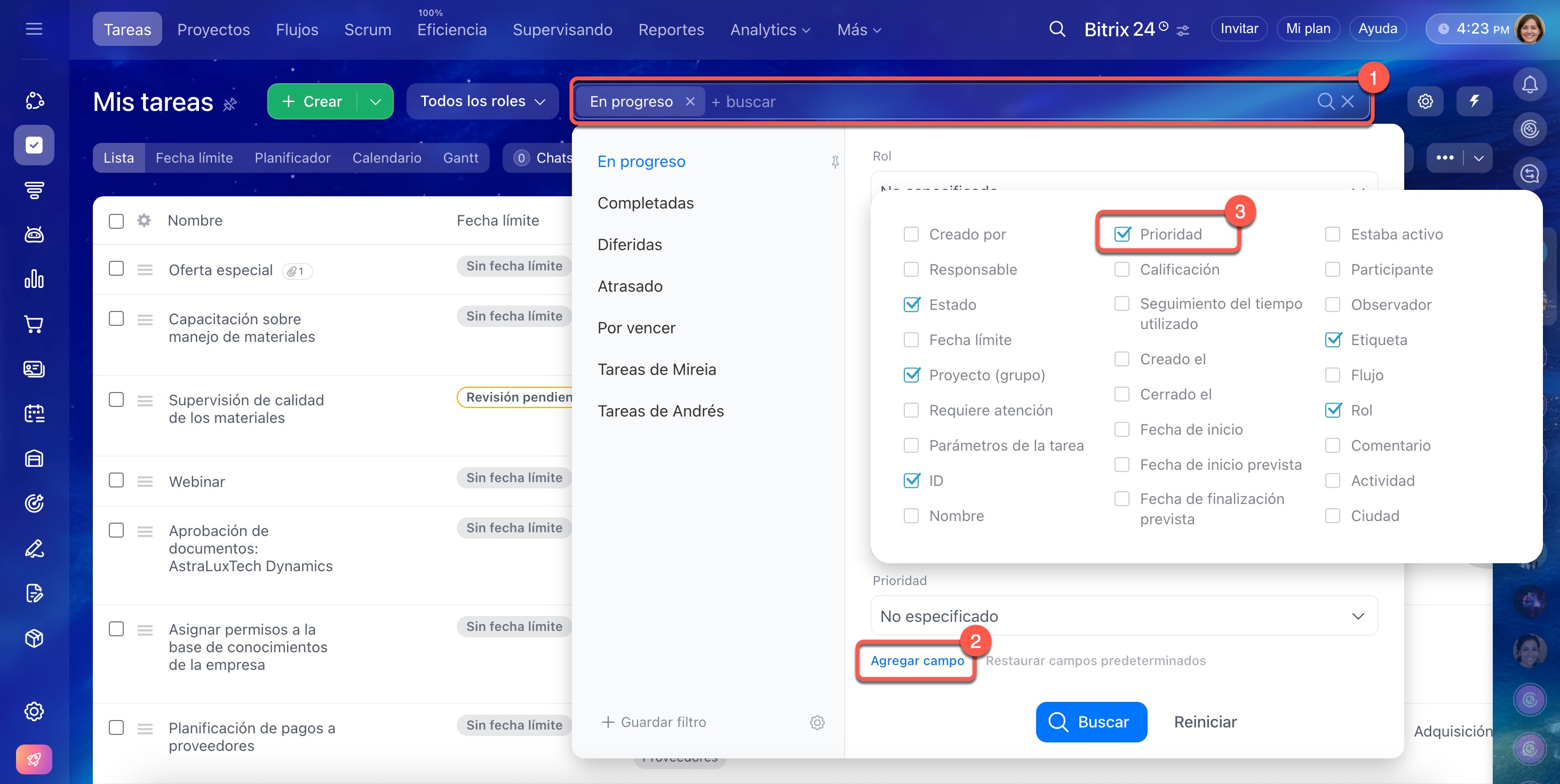1560x784 pixels.
Task: Open the lightning bolt automation icon
Action: point(1474,101)
